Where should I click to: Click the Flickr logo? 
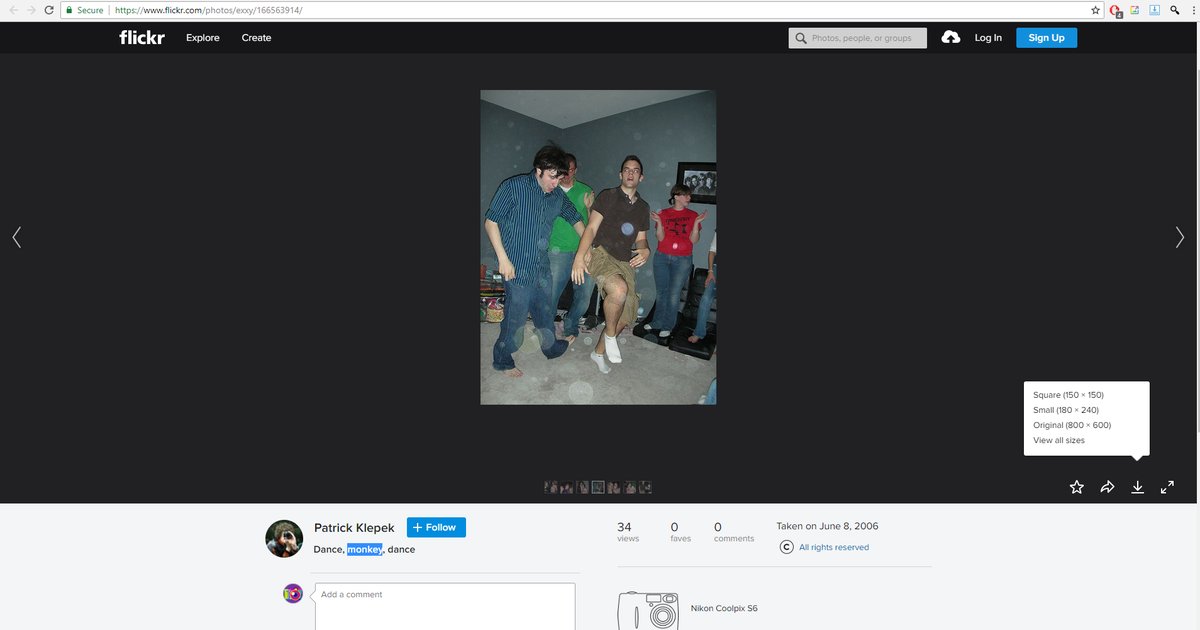tap(141, 38)
